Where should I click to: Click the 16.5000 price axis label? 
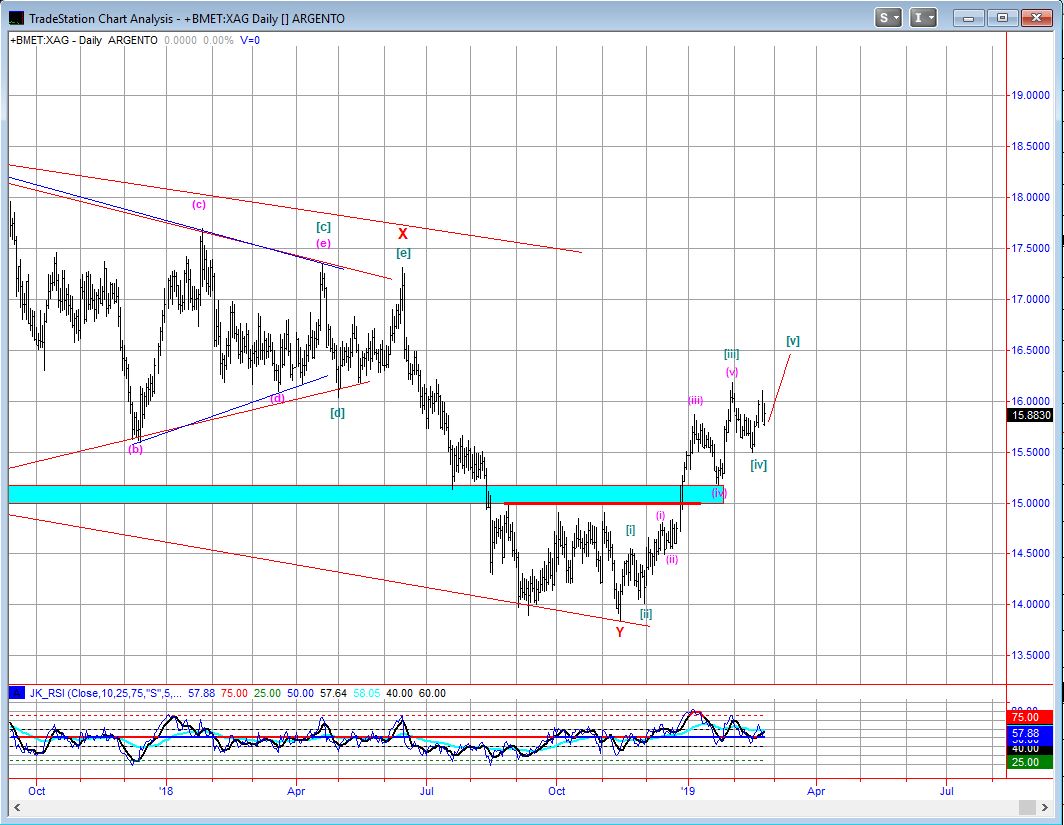pyautogui.click(x=1030, y=350)
